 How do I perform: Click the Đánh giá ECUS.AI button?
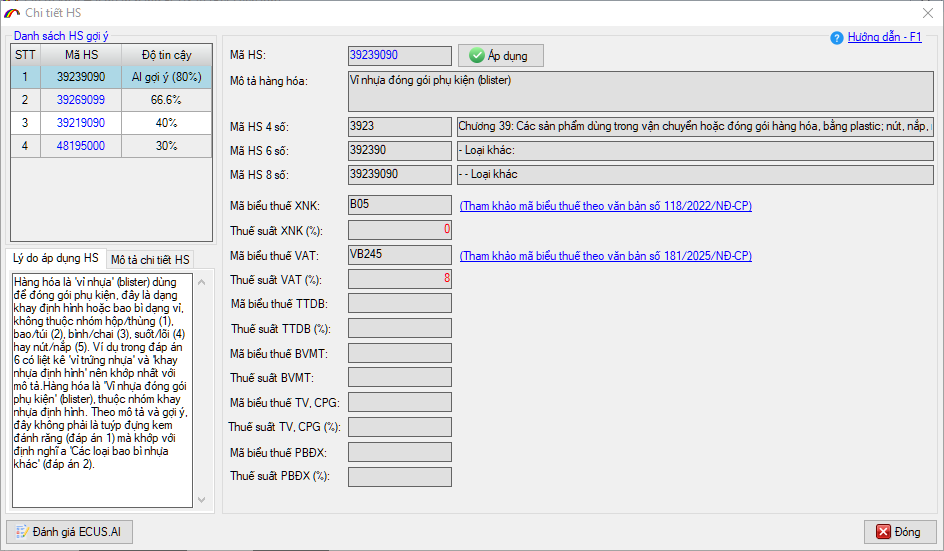tap(69, 532)
